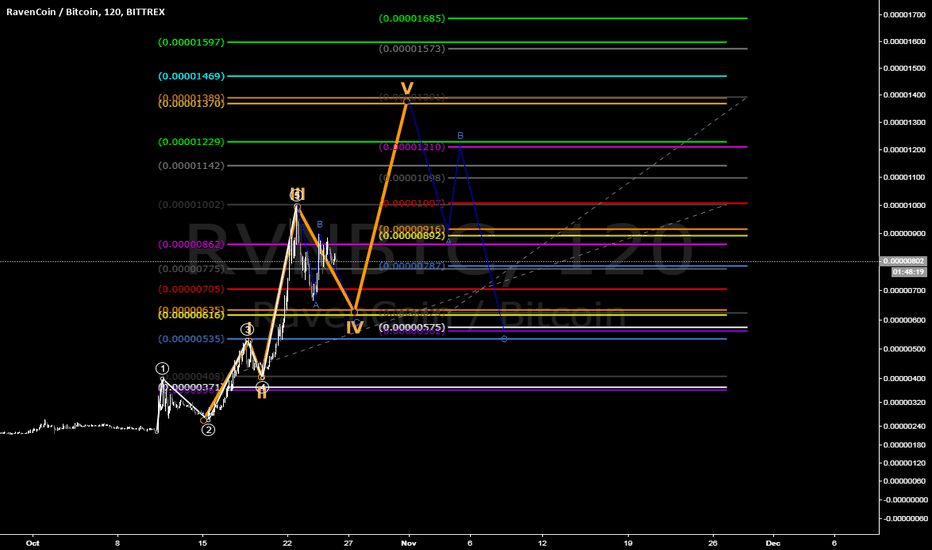932x550 pixels.
Task: Click the yellow (0.00000892) level label
Action: click(x=412, y=236)
